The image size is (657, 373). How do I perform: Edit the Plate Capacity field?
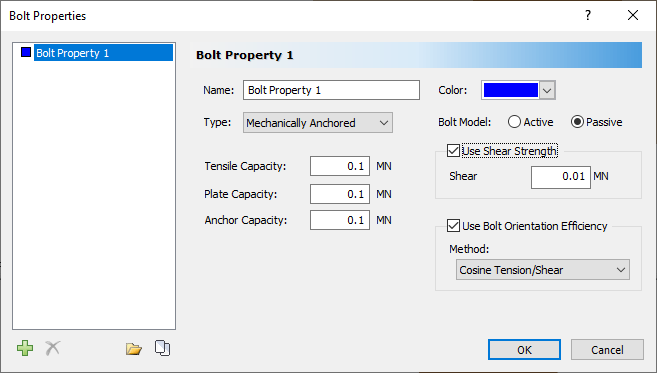(x=340, y=194)
